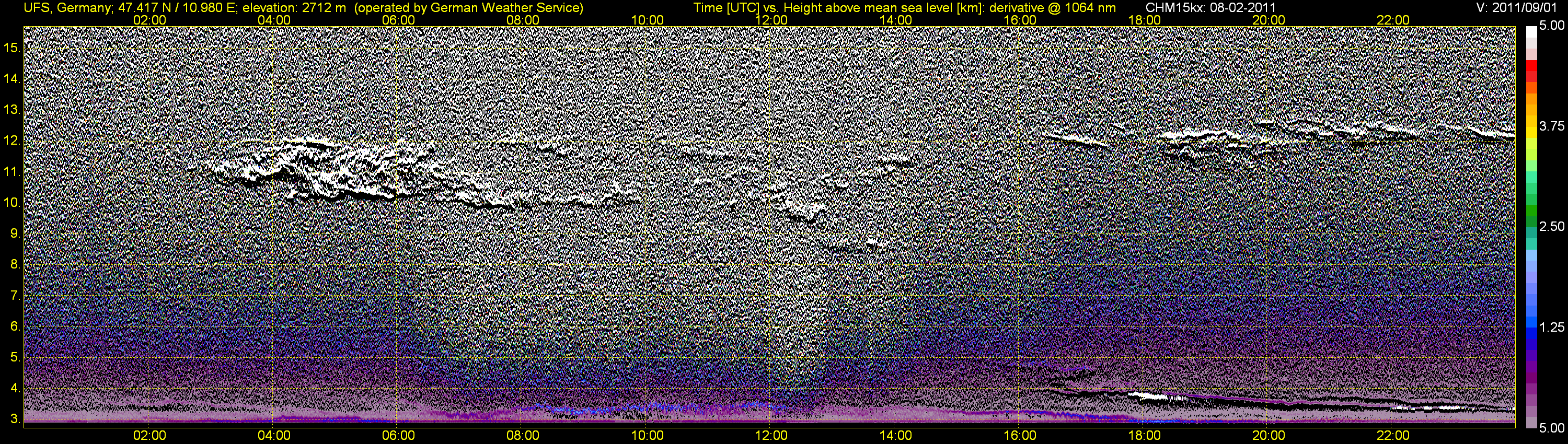The image size is (1568, 444).
Task: Click the '12.' height axis label
Action: 12,141
